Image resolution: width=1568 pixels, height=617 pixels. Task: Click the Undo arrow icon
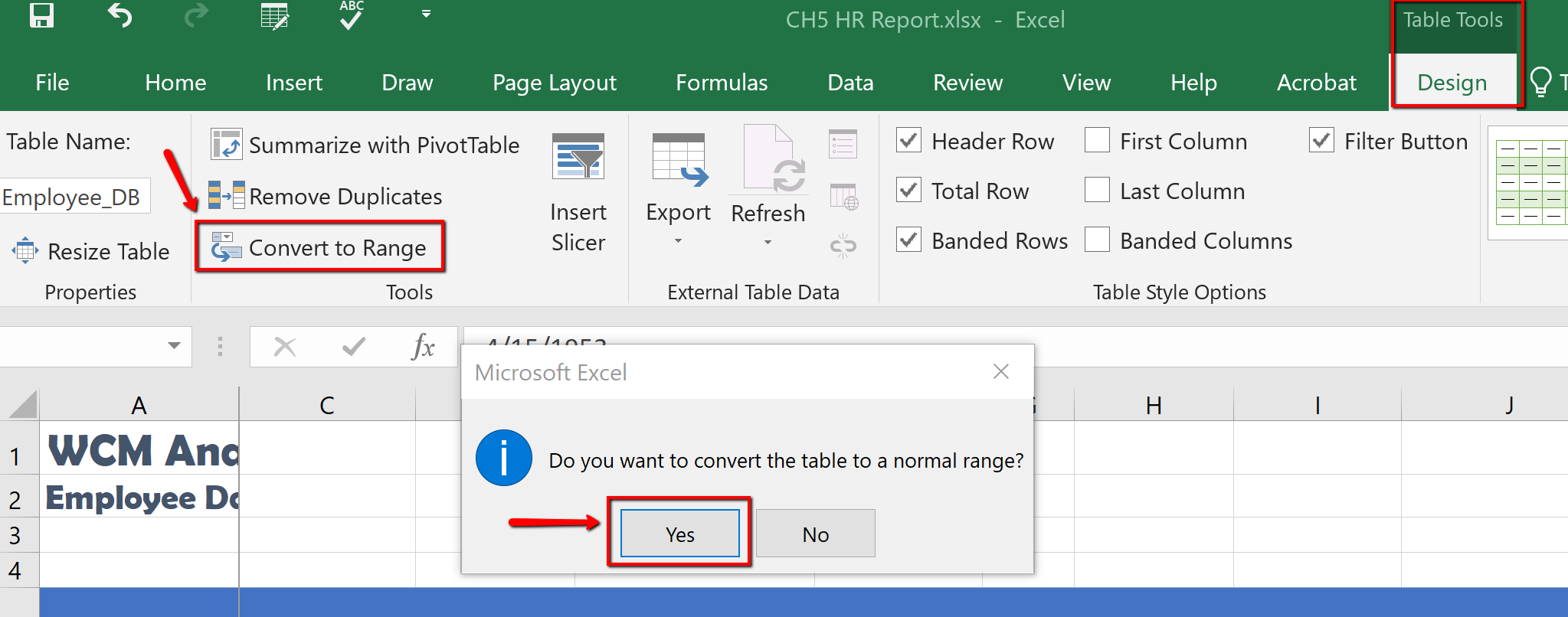pos(119,15)
